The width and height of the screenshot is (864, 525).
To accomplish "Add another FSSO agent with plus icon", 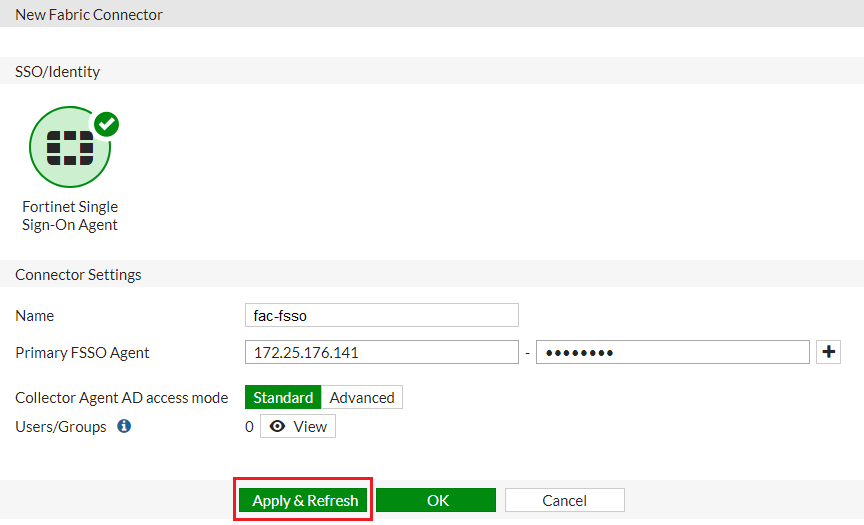I will tap(828, 352).
